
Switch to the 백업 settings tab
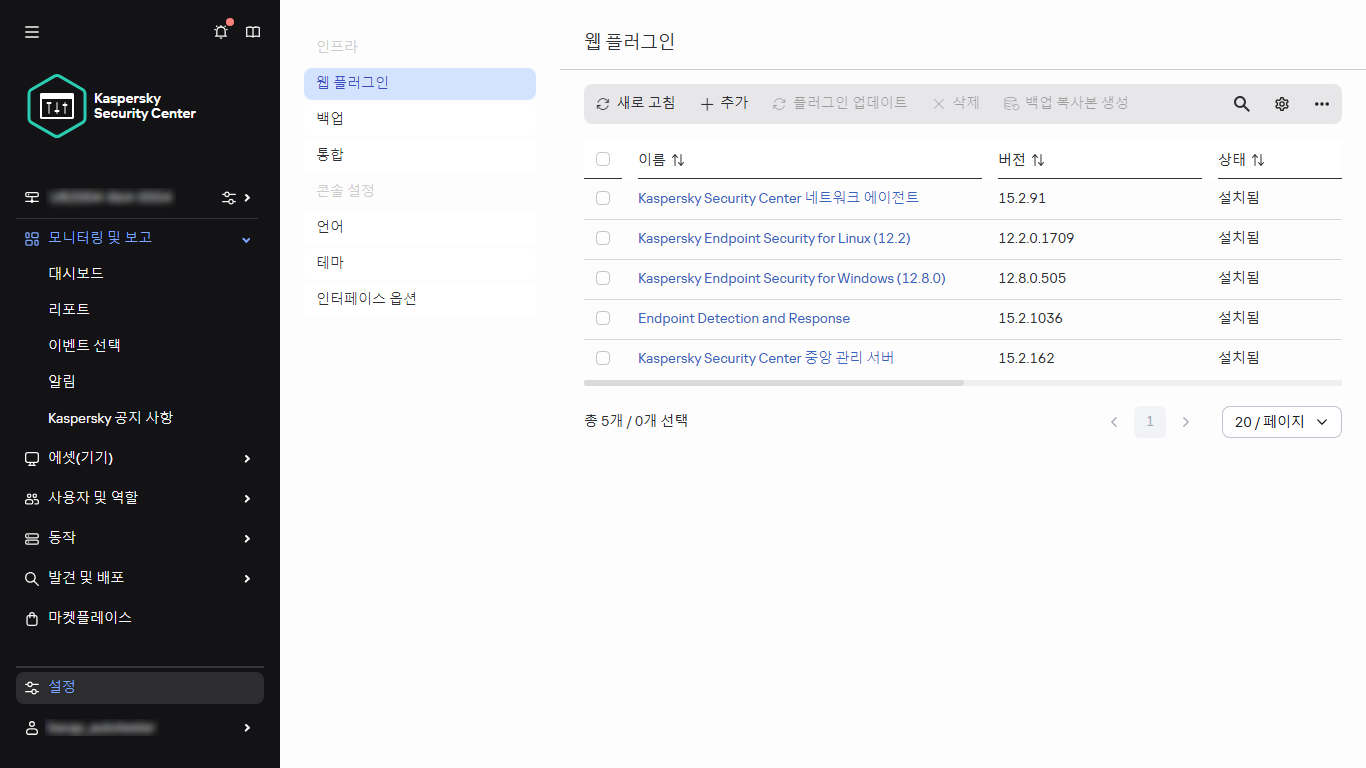tap(328, 117)
